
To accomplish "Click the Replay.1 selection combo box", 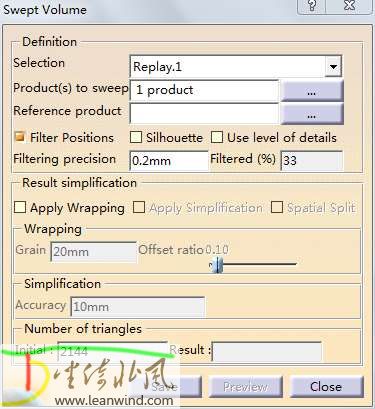I will [x=236, y=67].
